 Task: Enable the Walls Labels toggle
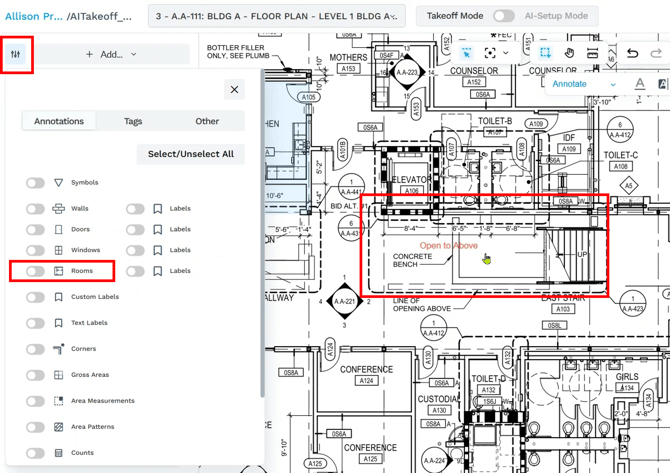click(135, 209)
